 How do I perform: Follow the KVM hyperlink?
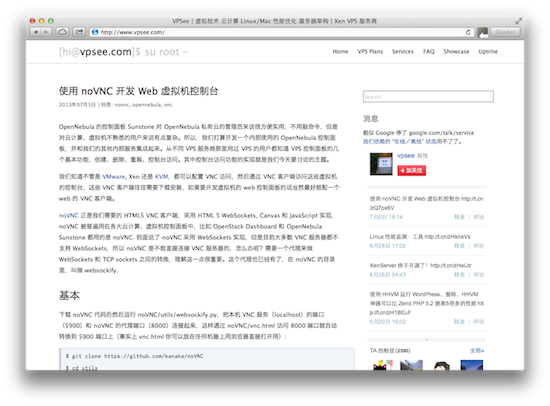161,177
